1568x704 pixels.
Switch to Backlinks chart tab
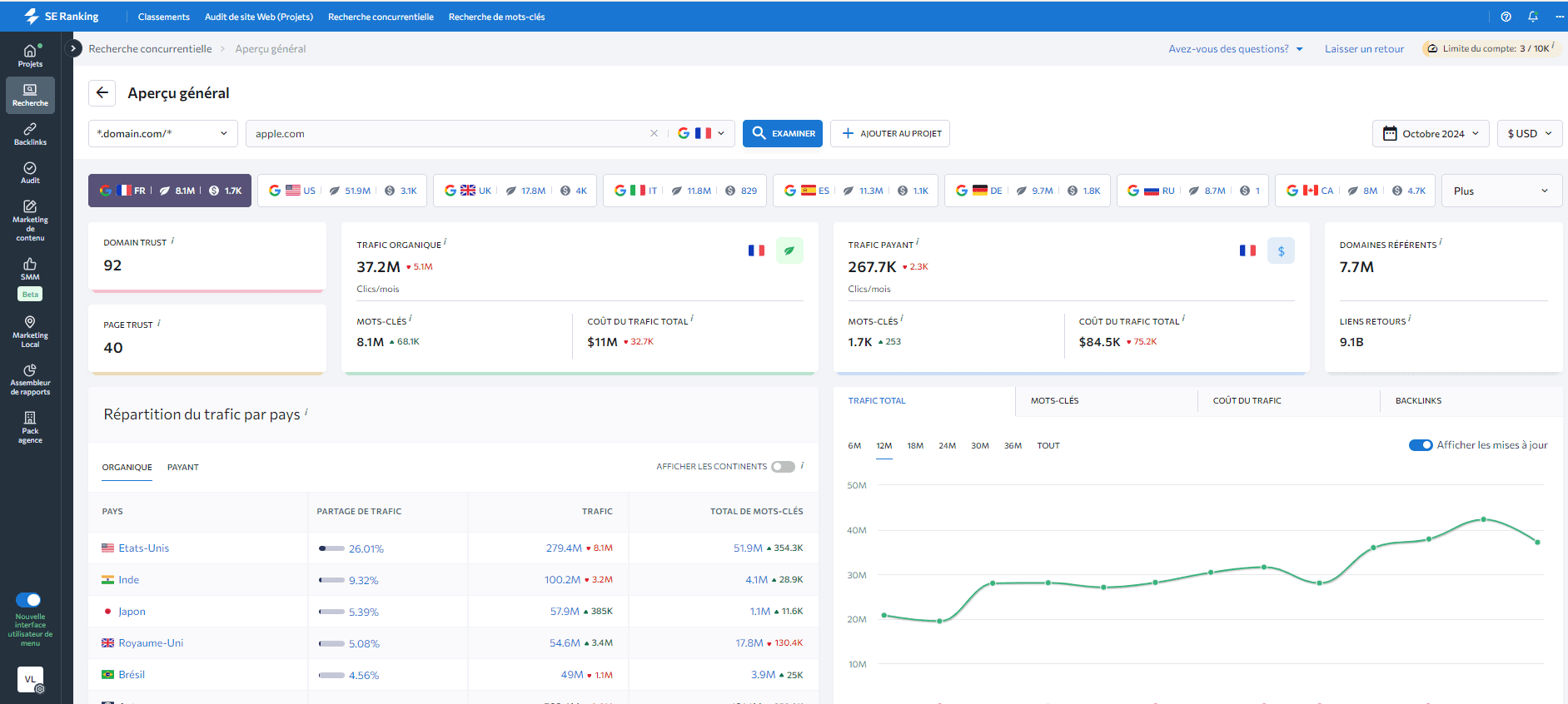[1471, 401]
